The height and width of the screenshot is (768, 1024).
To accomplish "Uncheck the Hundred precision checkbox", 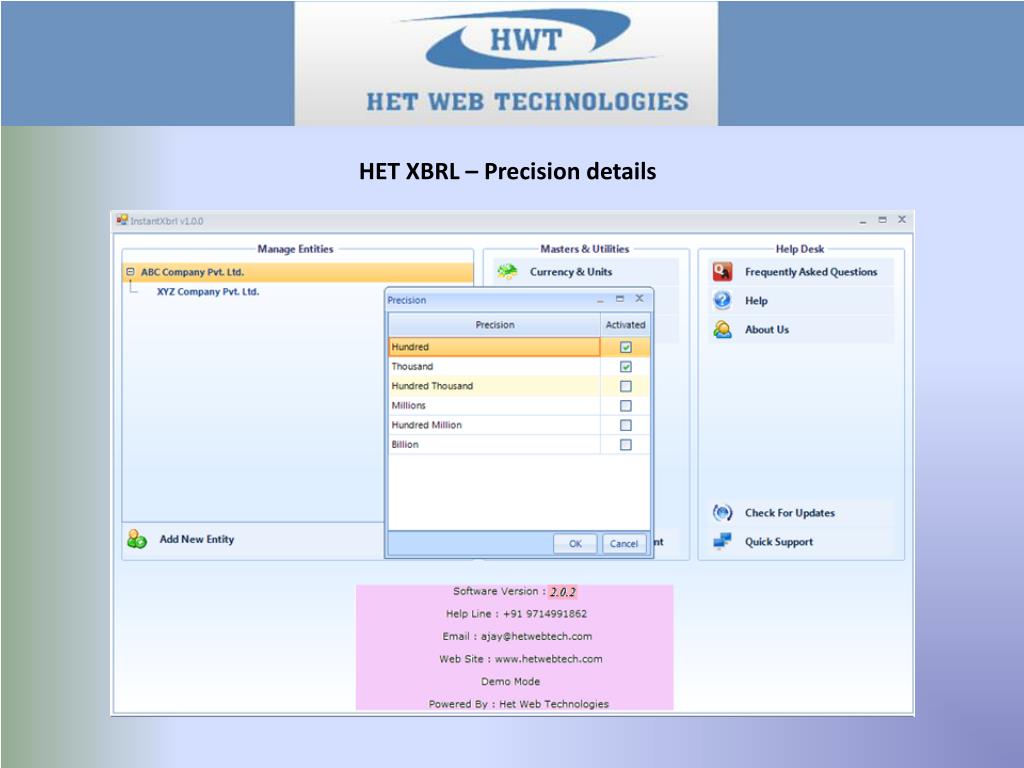I will [626, 347].
